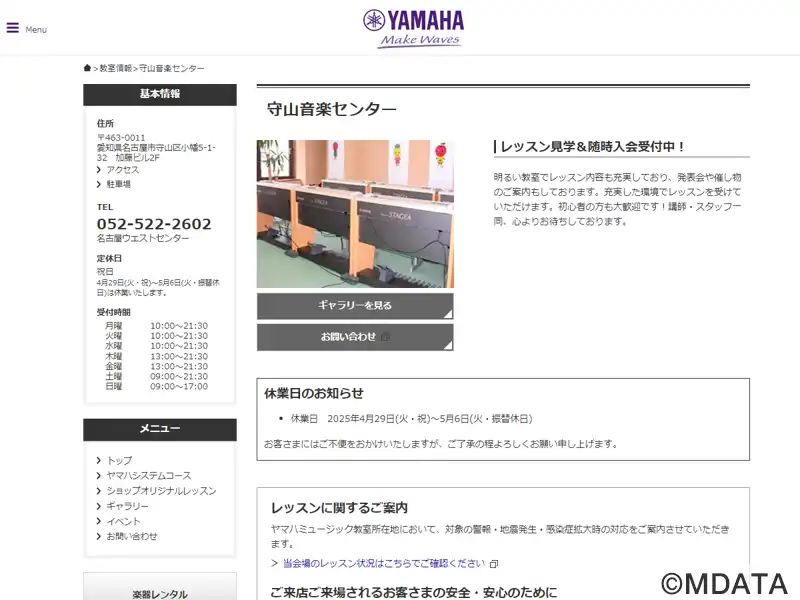The width and height of the screenshot is (800, 600).
Task: Click the ギャラリーを見る button
Action: 355,306
